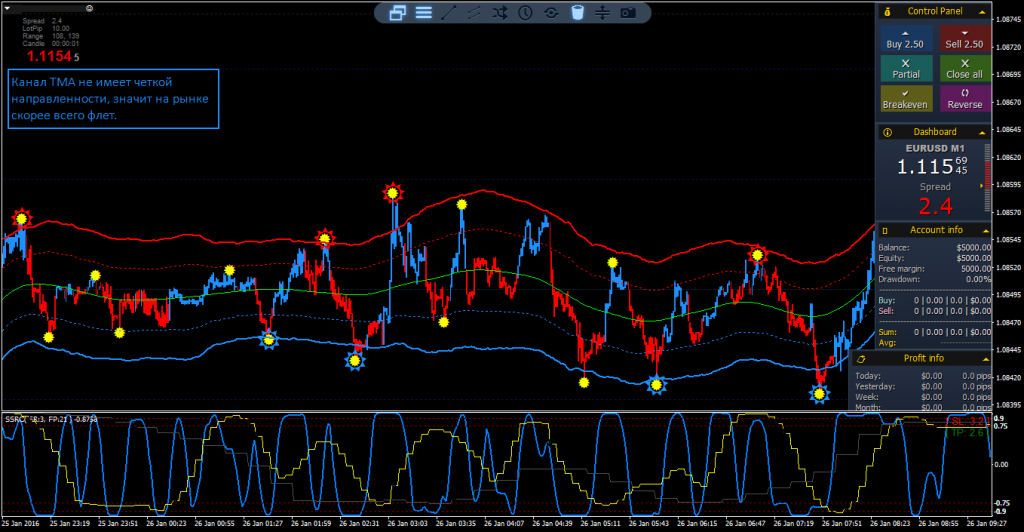Click the Russian TMA channel note box
Screen dimensions: 1024x532
coord(112,98)
